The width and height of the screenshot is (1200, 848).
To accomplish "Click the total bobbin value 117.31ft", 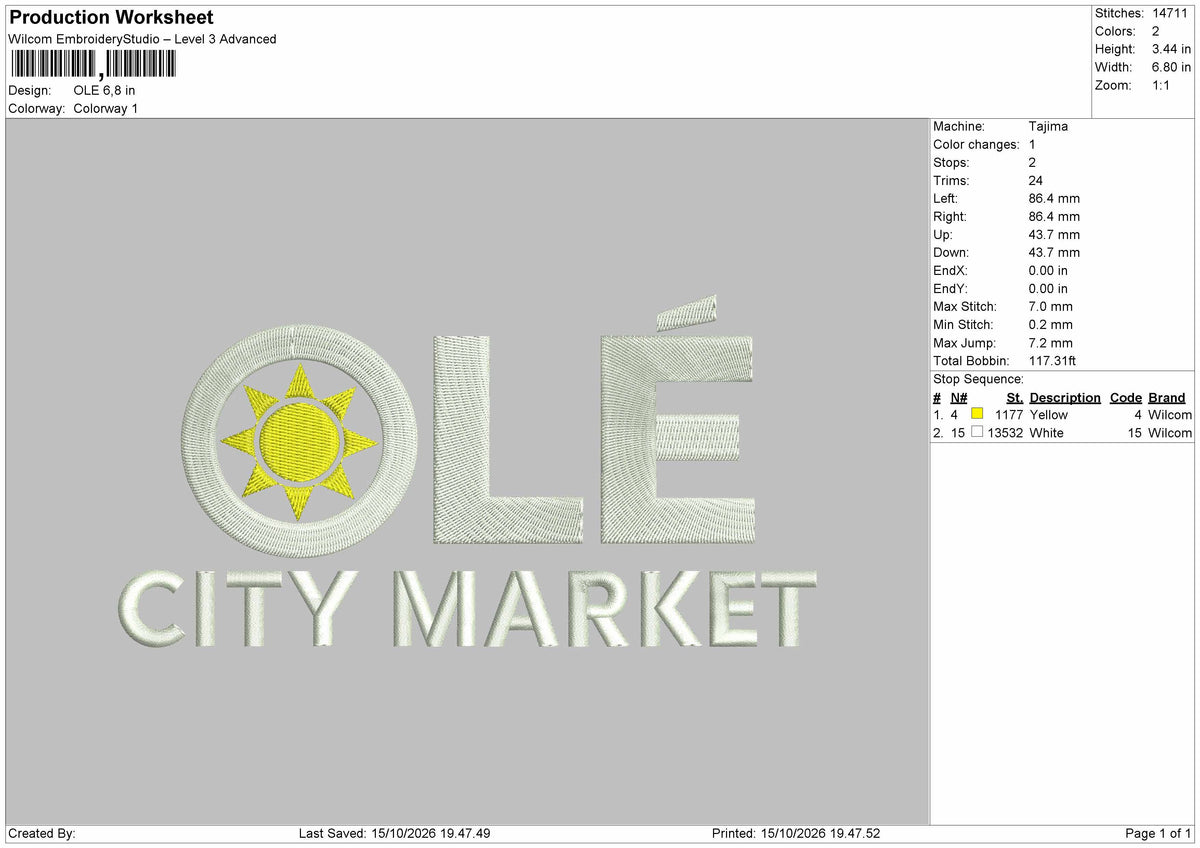I will (1052, 360).
